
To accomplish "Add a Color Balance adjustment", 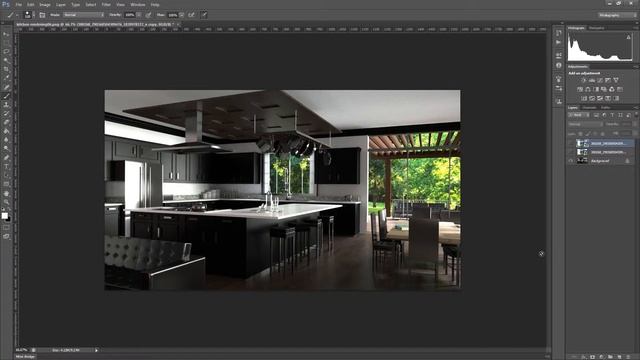I will (x=588, y=89).
